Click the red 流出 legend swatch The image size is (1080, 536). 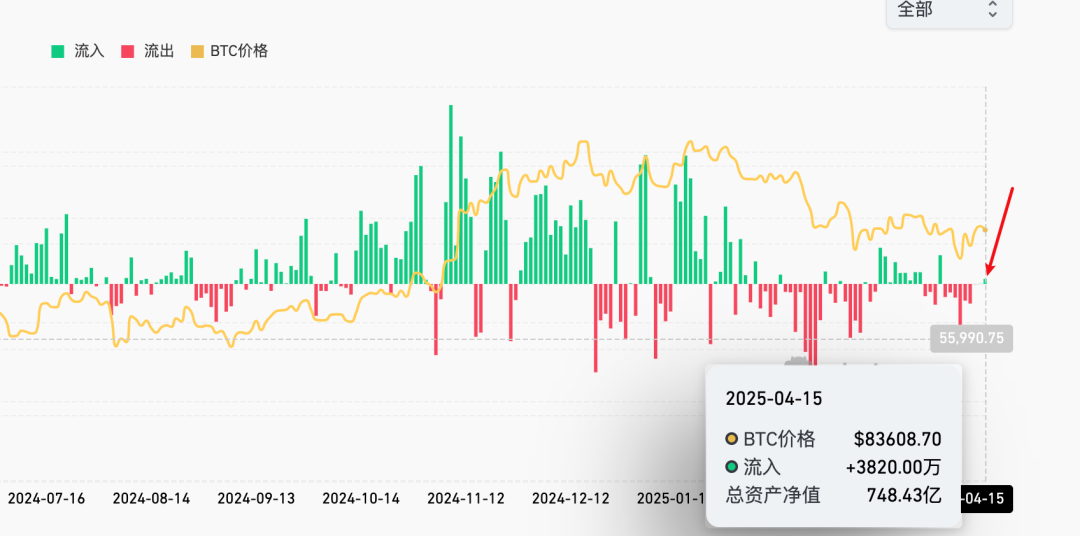(x=127, y=51)
